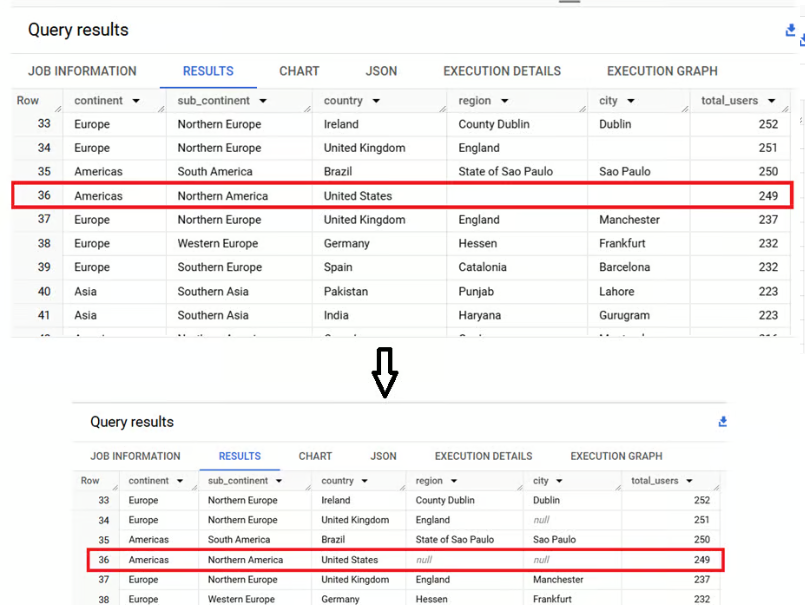The height and width of the screenshot is (605, 805).
Task: Click download icon in the lower Query results panel
Action: tap(722, 422)
